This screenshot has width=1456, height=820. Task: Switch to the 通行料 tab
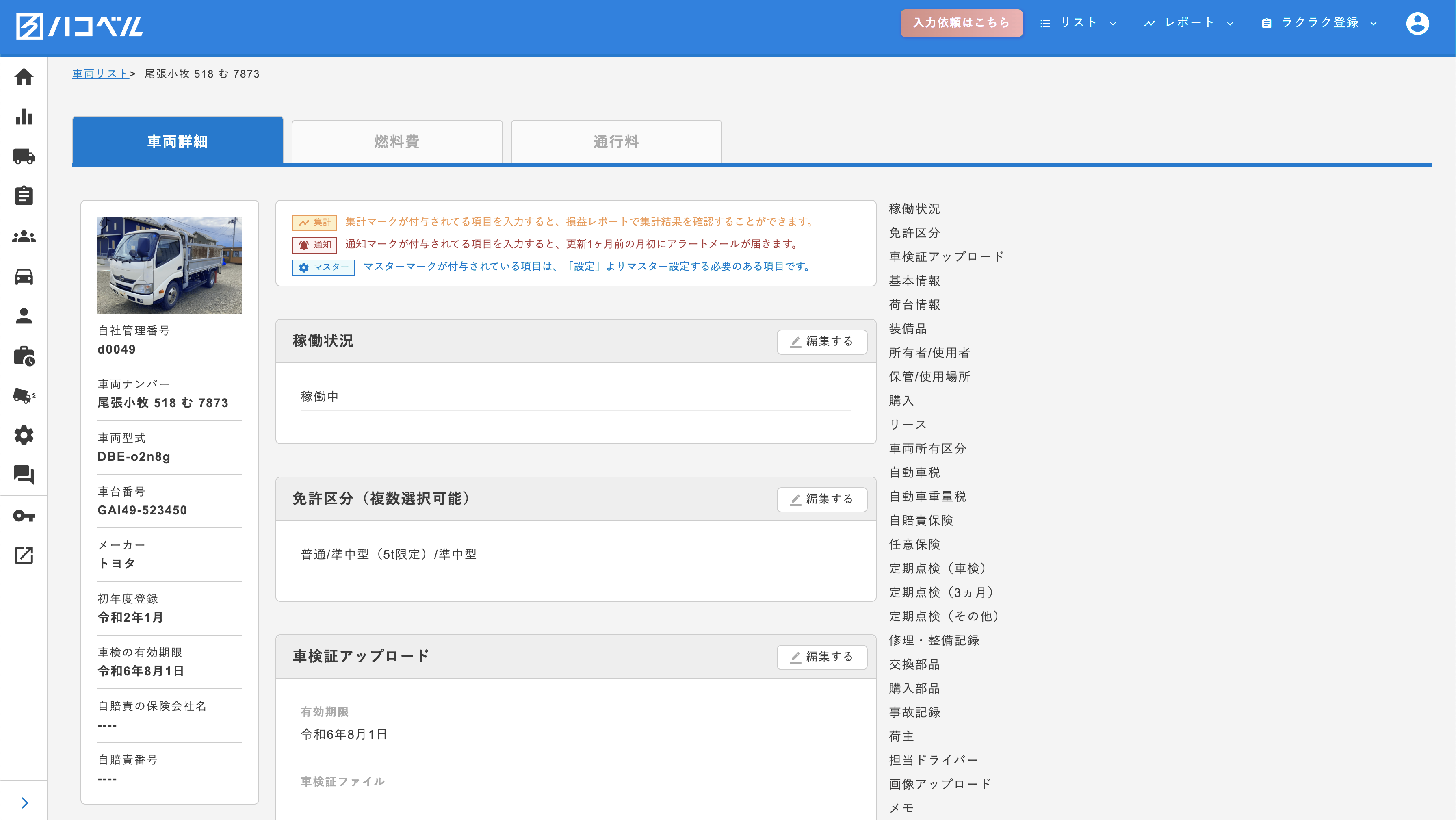(x=616, y=141)
